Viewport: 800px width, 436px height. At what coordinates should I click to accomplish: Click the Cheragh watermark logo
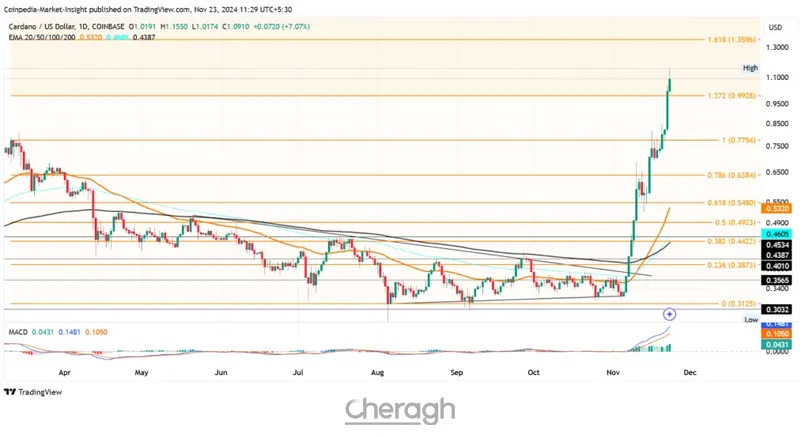400,411
